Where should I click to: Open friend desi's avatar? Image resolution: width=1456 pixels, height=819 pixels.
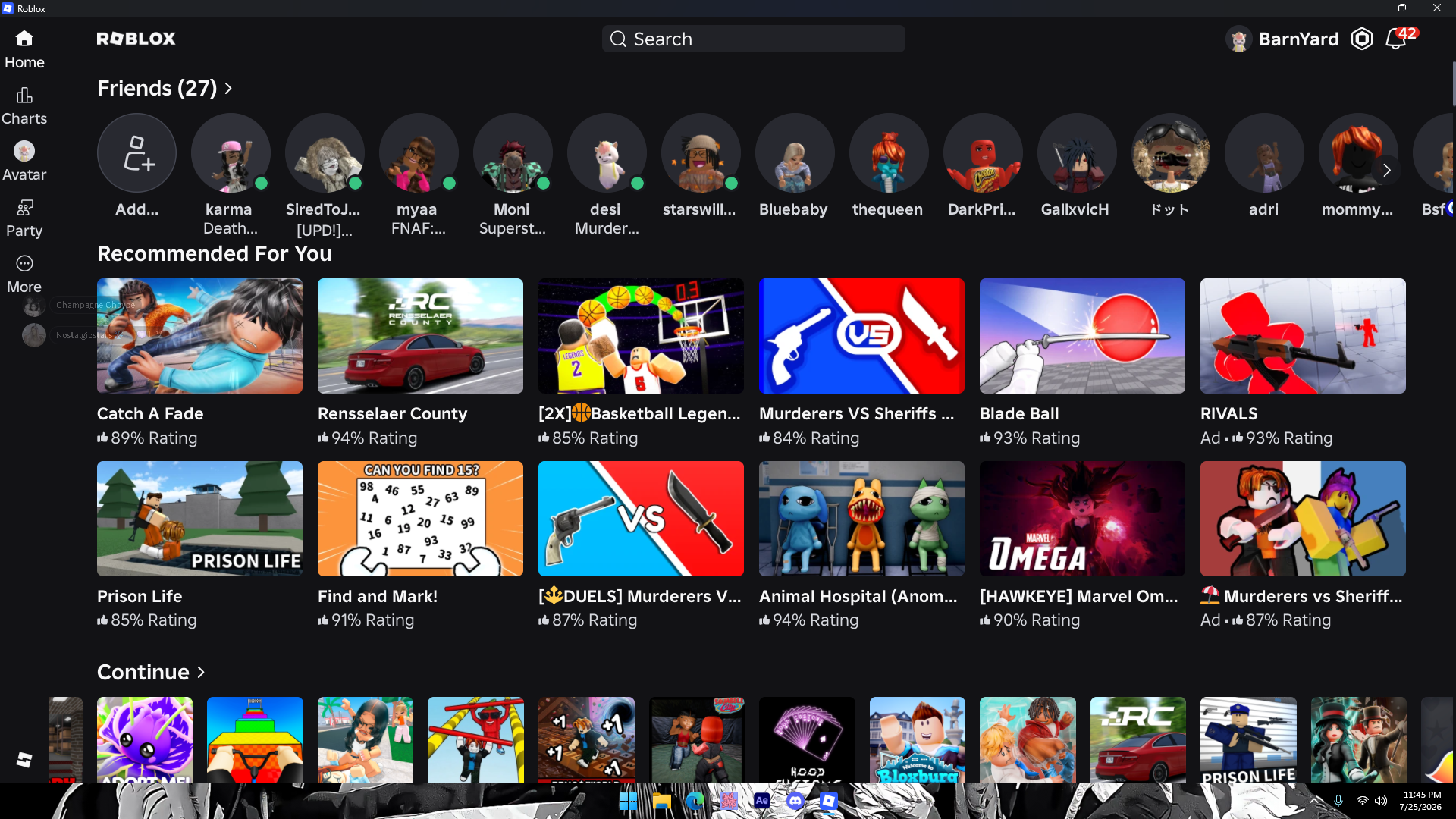[607, 152]
